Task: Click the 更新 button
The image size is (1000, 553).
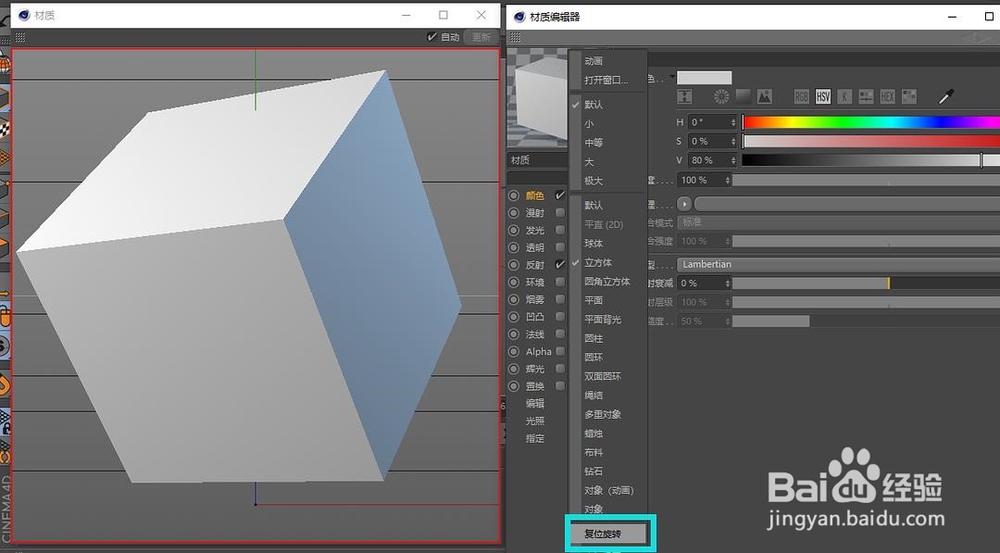Action: tap(481, 38)
